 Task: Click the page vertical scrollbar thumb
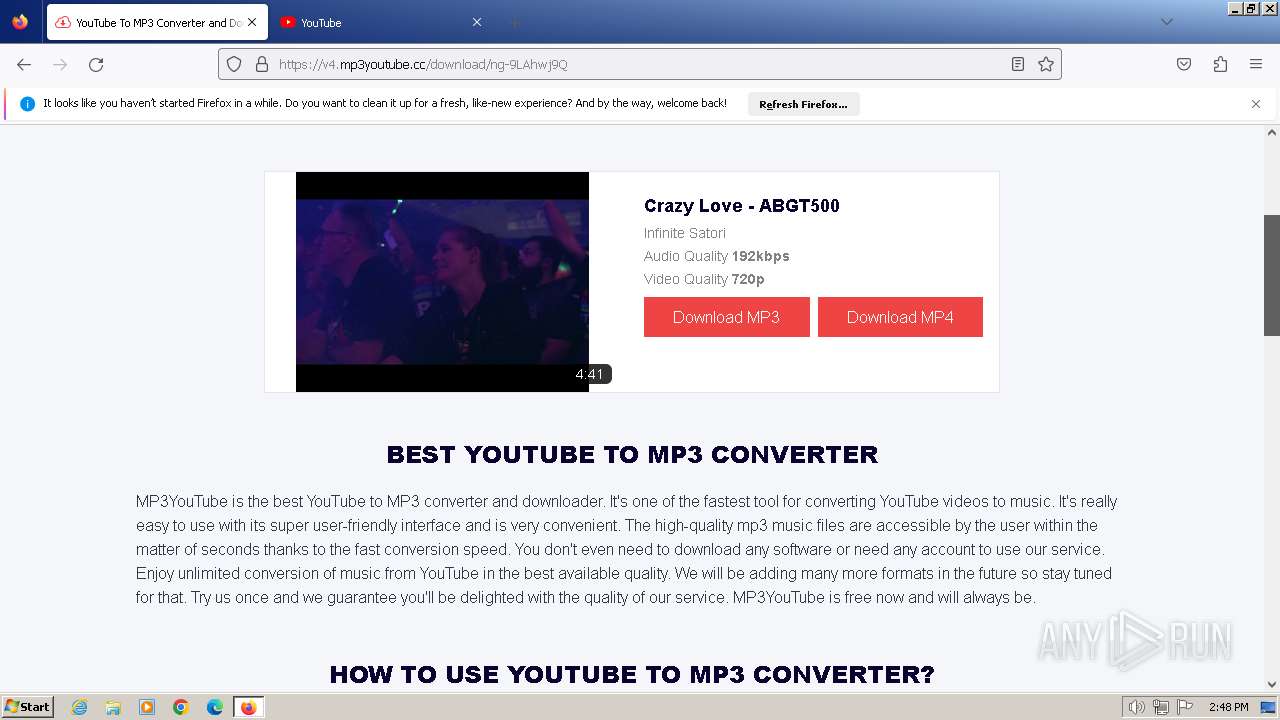tap(1272, 275)
